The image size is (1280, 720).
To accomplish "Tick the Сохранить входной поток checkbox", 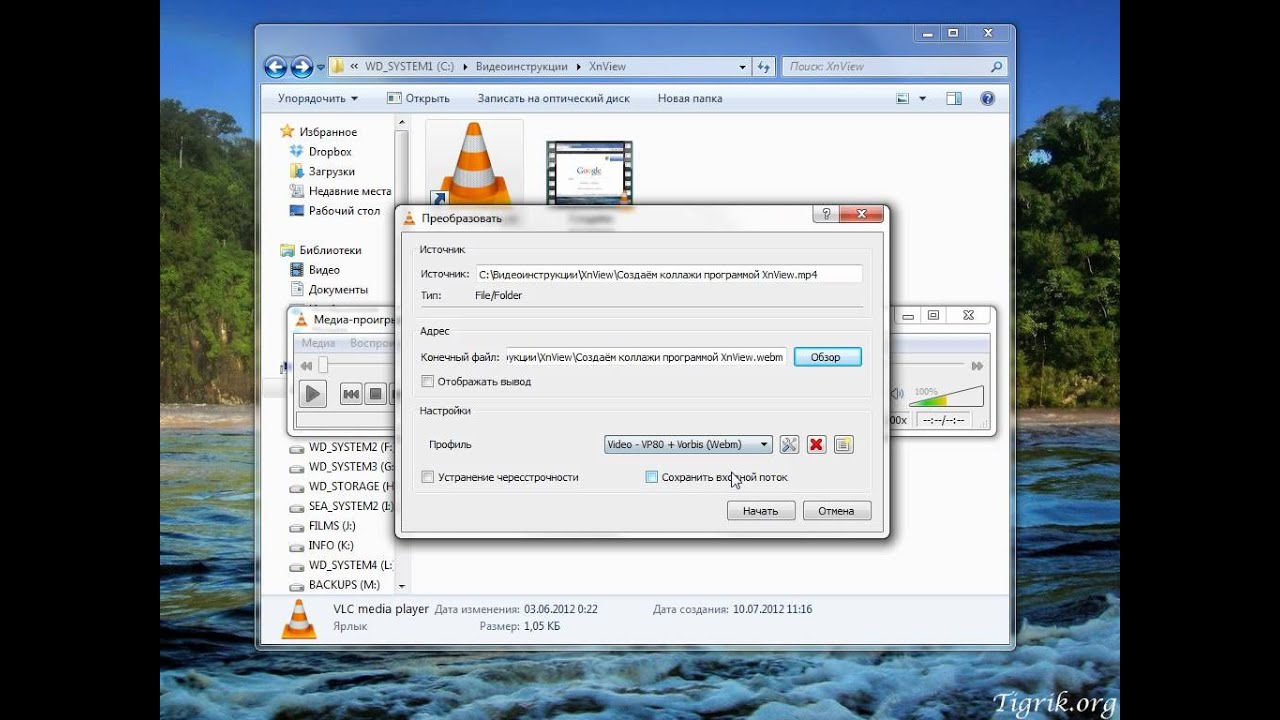I will [652, 477].
